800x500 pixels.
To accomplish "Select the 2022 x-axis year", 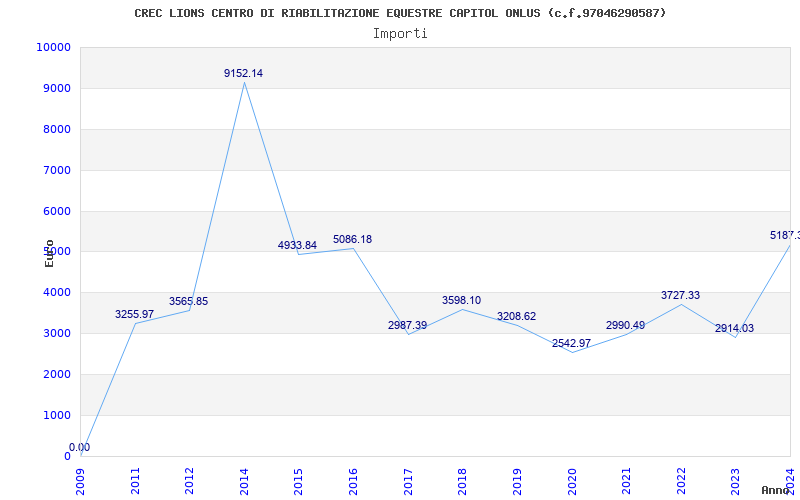I will pyautogui.click(x=681, y=482).
